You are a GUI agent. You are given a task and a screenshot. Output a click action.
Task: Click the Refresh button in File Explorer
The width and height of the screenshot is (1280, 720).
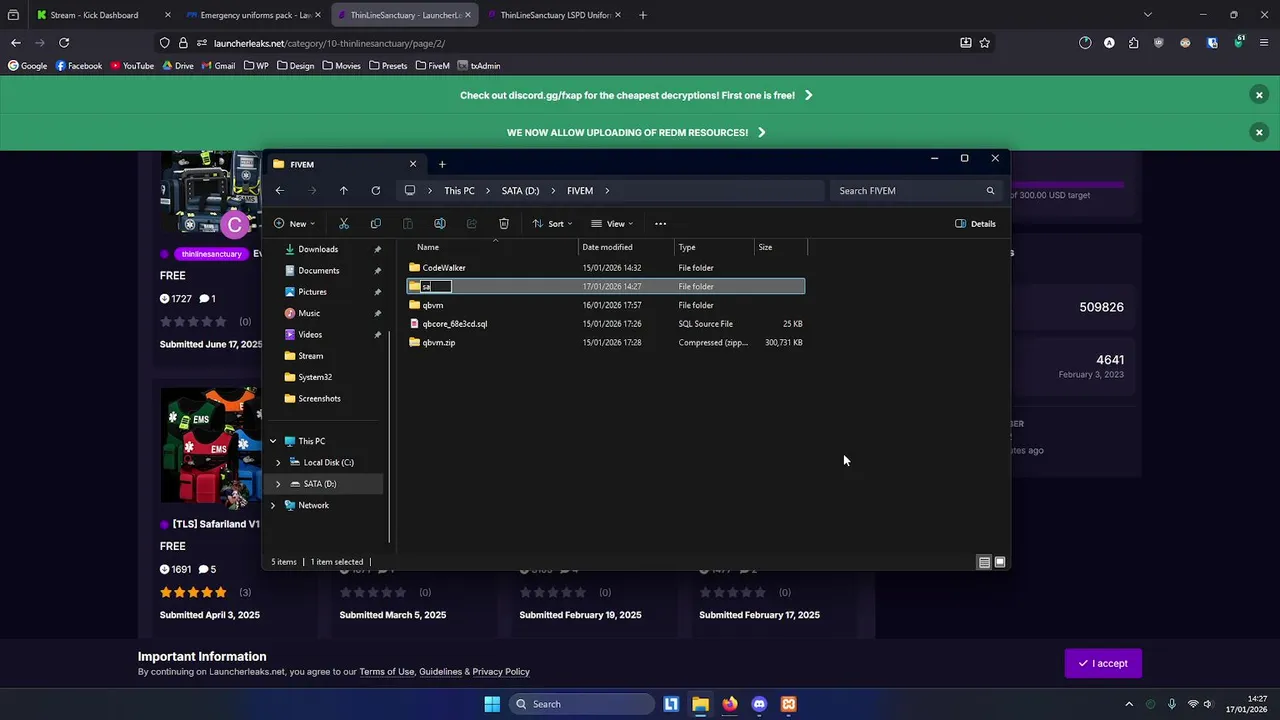click(375, 191)
